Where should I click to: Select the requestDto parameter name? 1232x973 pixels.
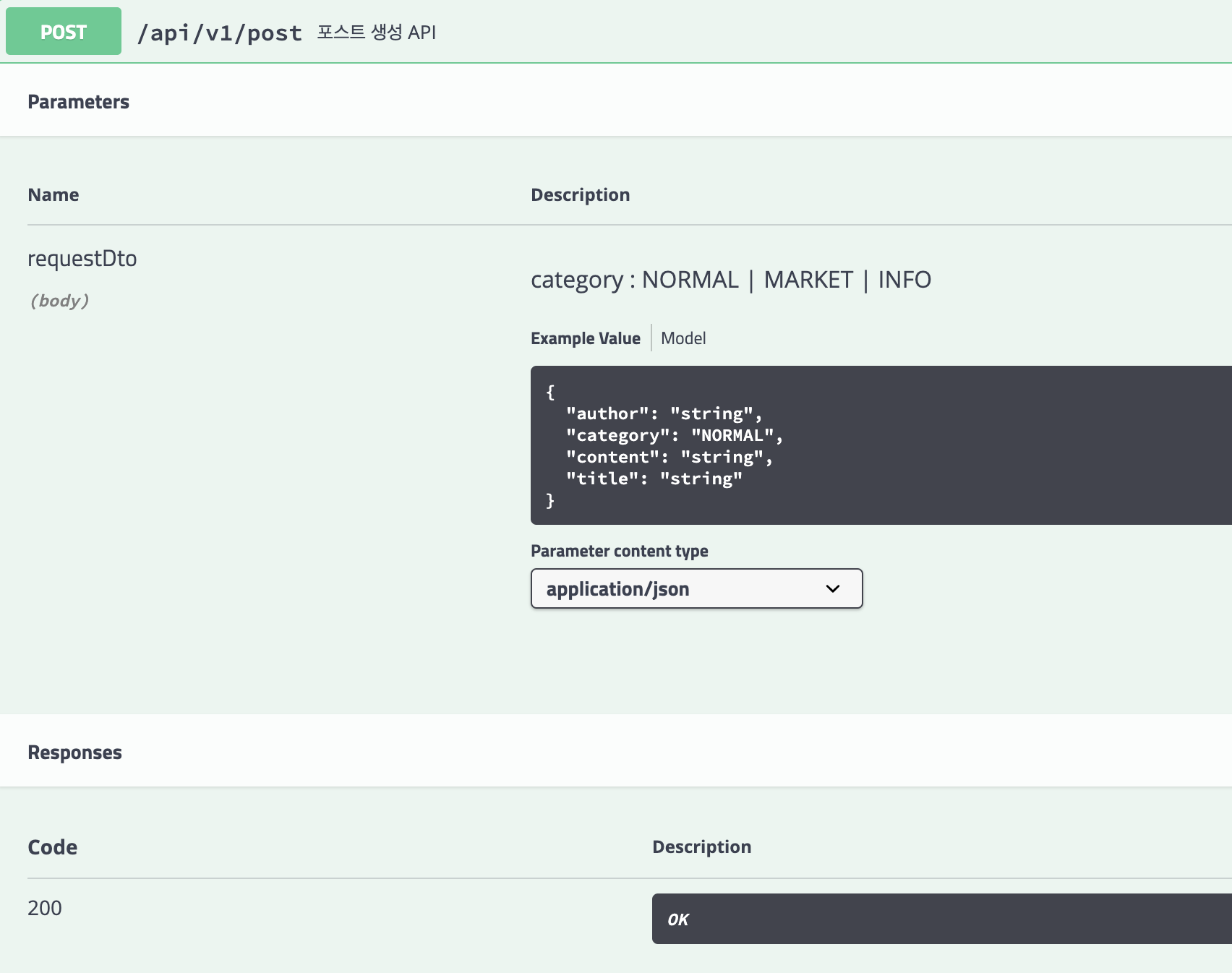pyautogui.click(x=82, y=258)
